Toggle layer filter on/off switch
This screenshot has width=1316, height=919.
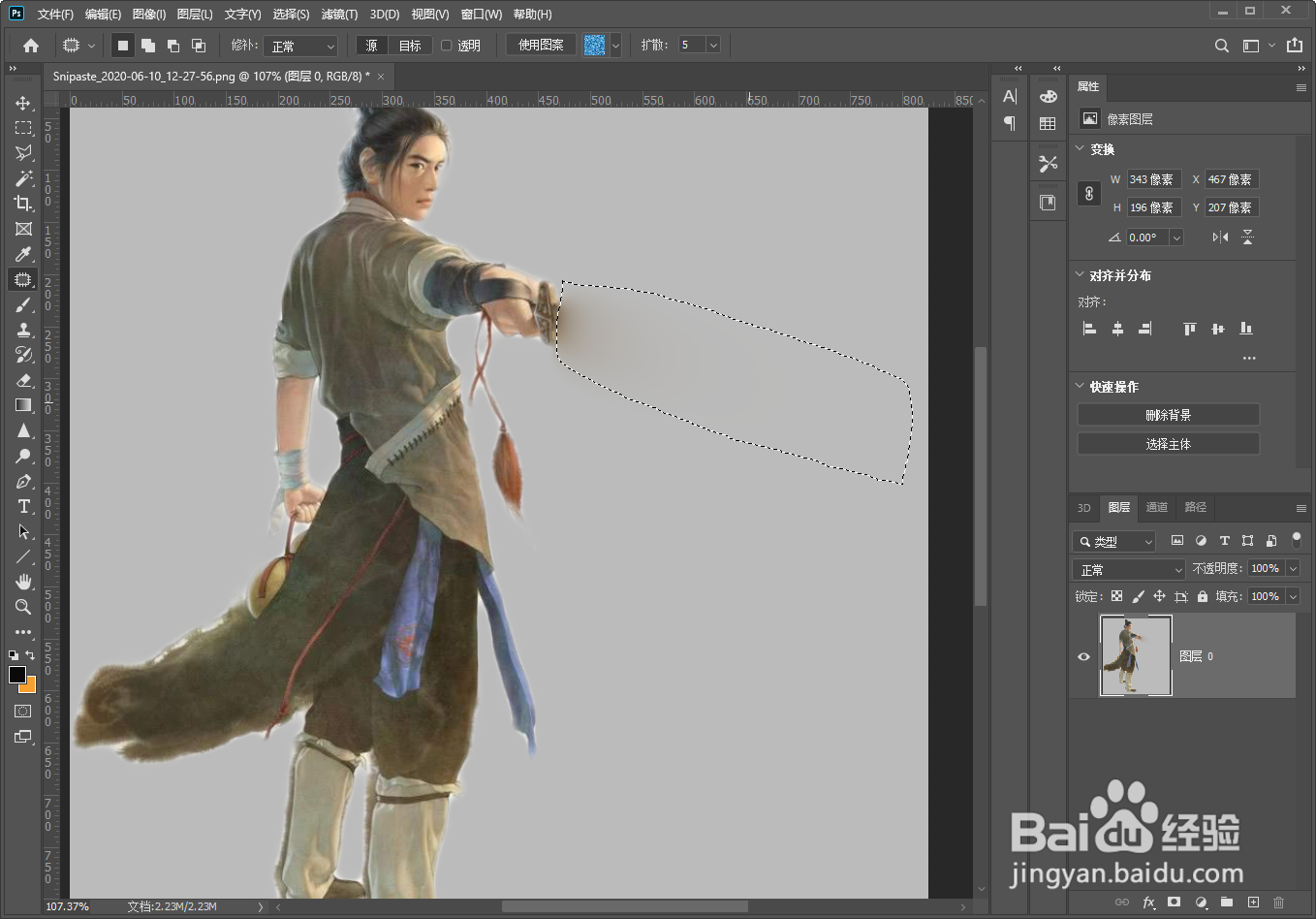pos(1297,540)
